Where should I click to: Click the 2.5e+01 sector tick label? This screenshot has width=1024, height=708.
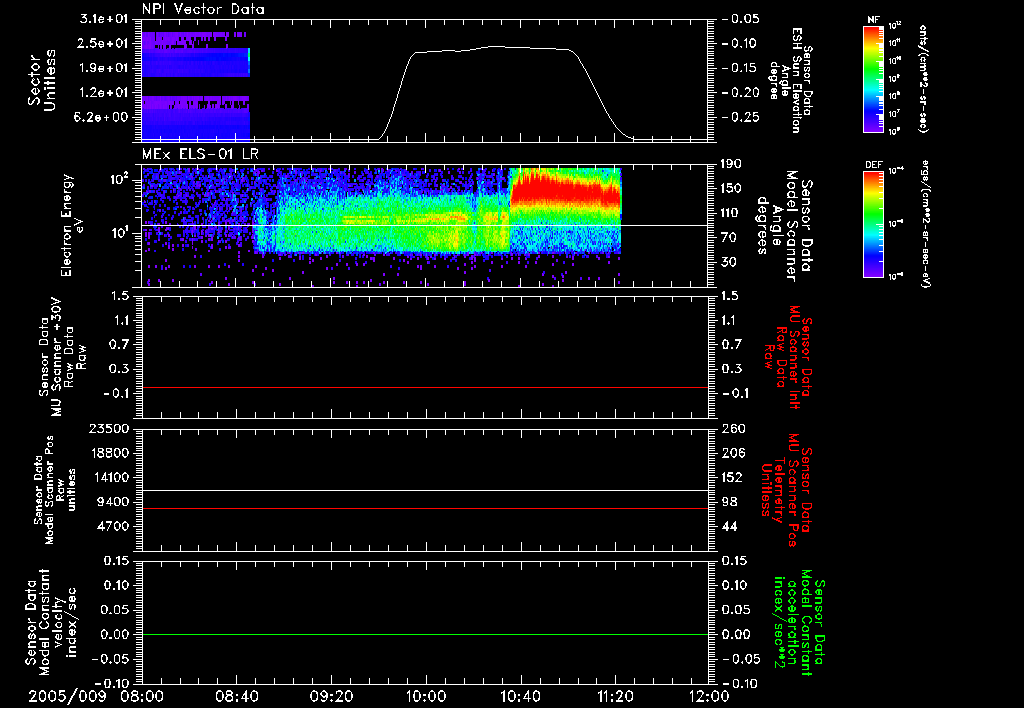[x=103, y=43]
